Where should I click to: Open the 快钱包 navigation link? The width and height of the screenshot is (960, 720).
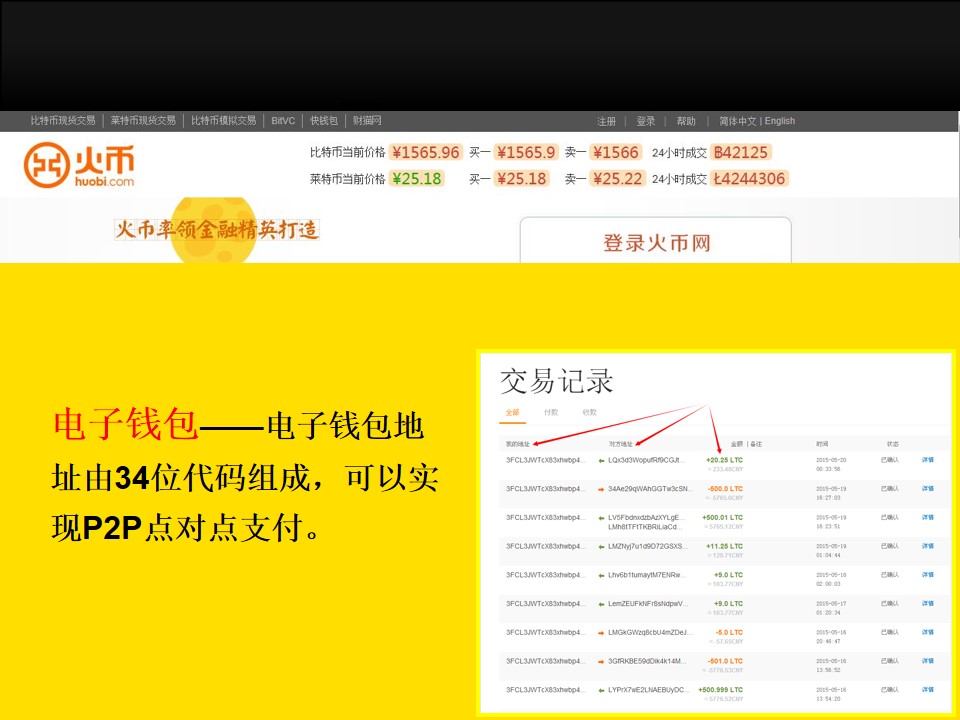point(324,121)
